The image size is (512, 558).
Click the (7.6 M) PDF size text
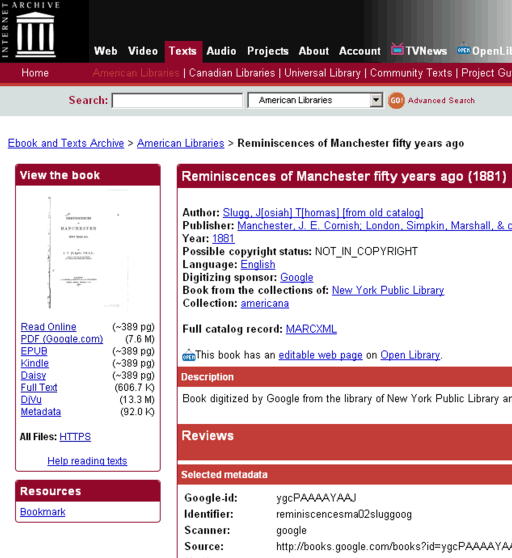pos(140,339)
